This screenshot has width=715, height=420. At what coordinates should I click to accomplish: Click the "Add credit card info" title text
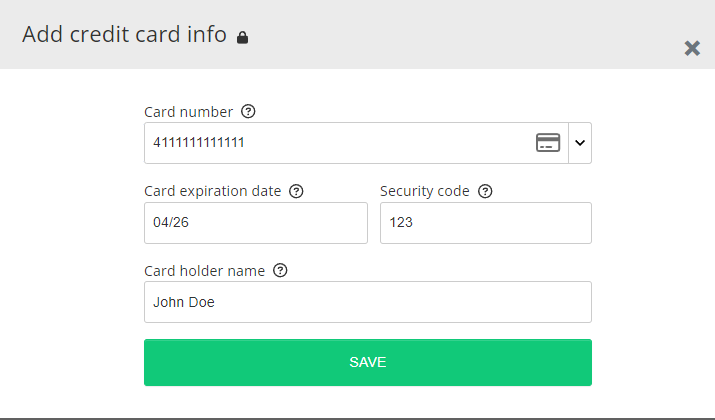point(125,34)
